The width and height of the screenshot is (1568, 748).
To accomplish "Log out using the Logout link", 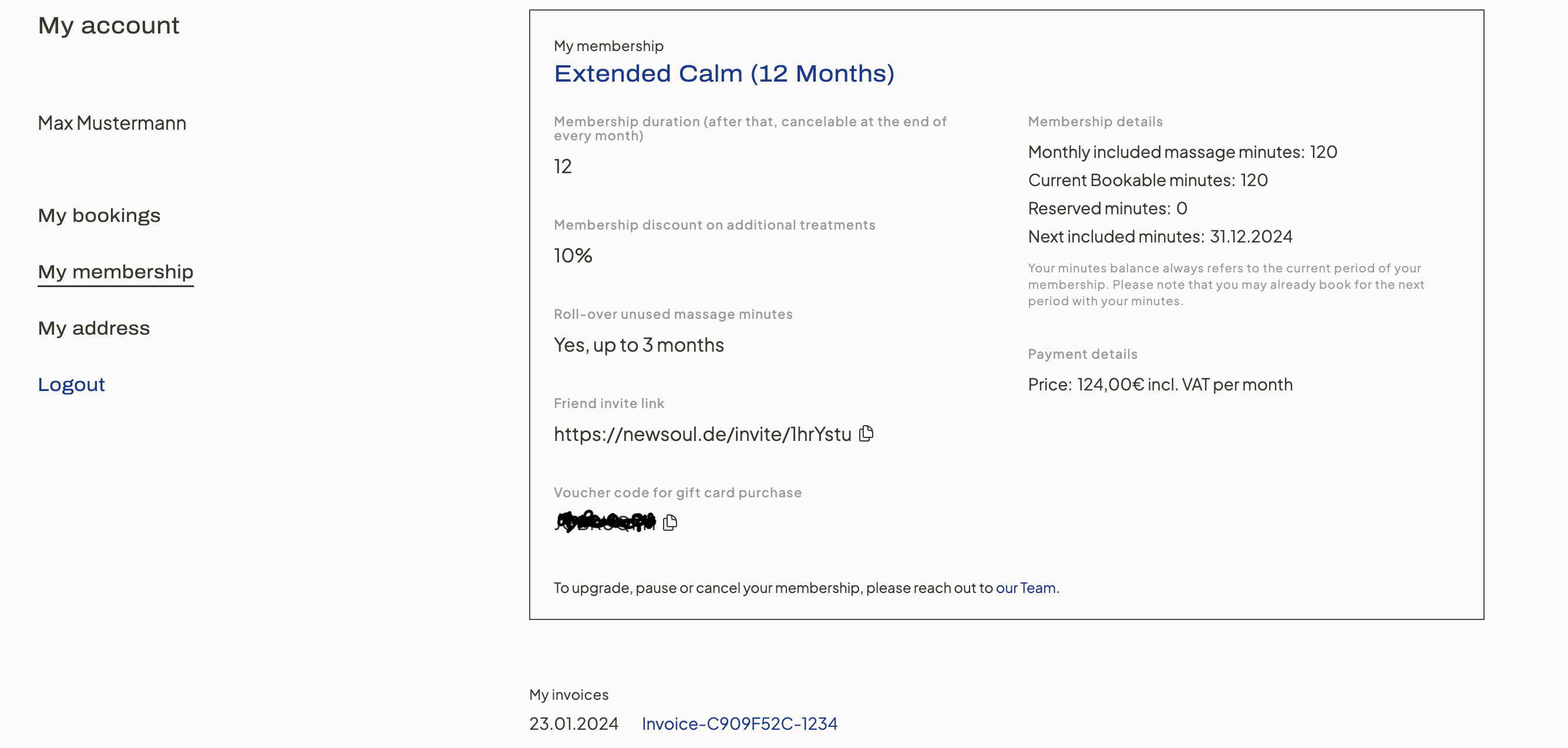I will pos(71,385).
